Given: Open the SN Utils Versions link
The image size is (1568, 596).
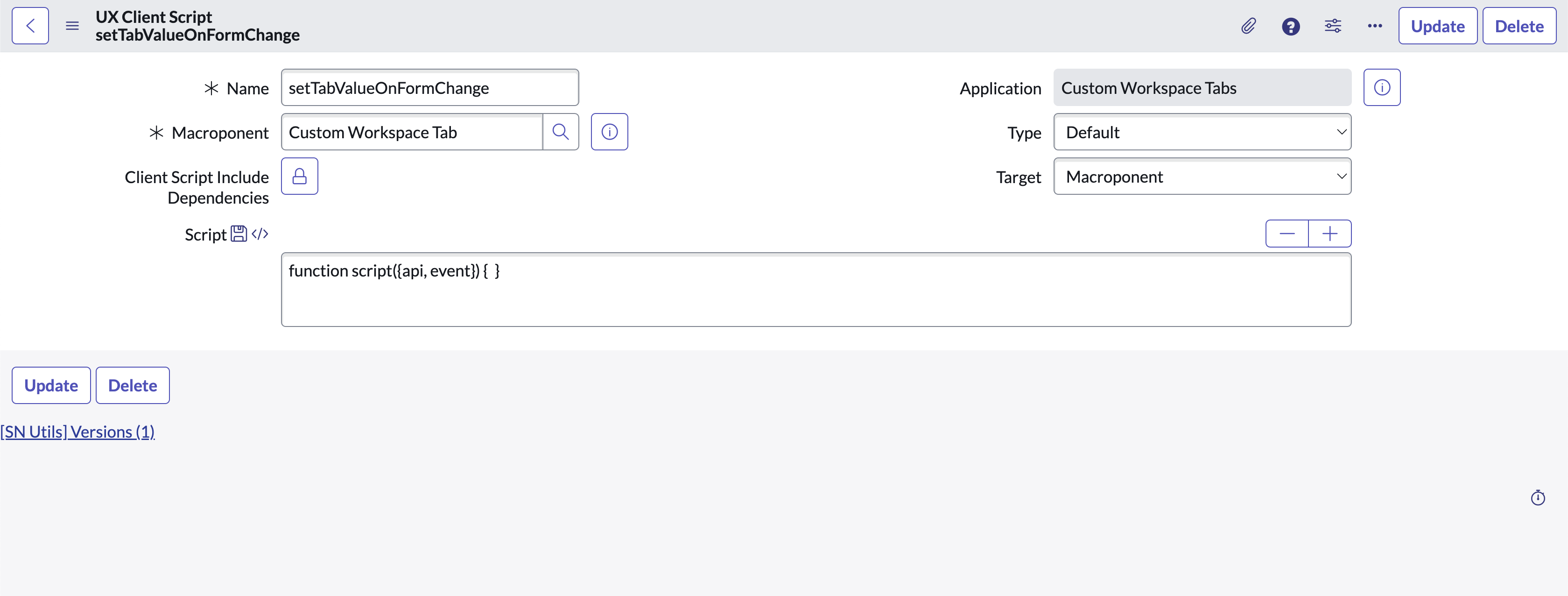Looking at the screenshot, I should pyautogui.click(x=77, y=431).
